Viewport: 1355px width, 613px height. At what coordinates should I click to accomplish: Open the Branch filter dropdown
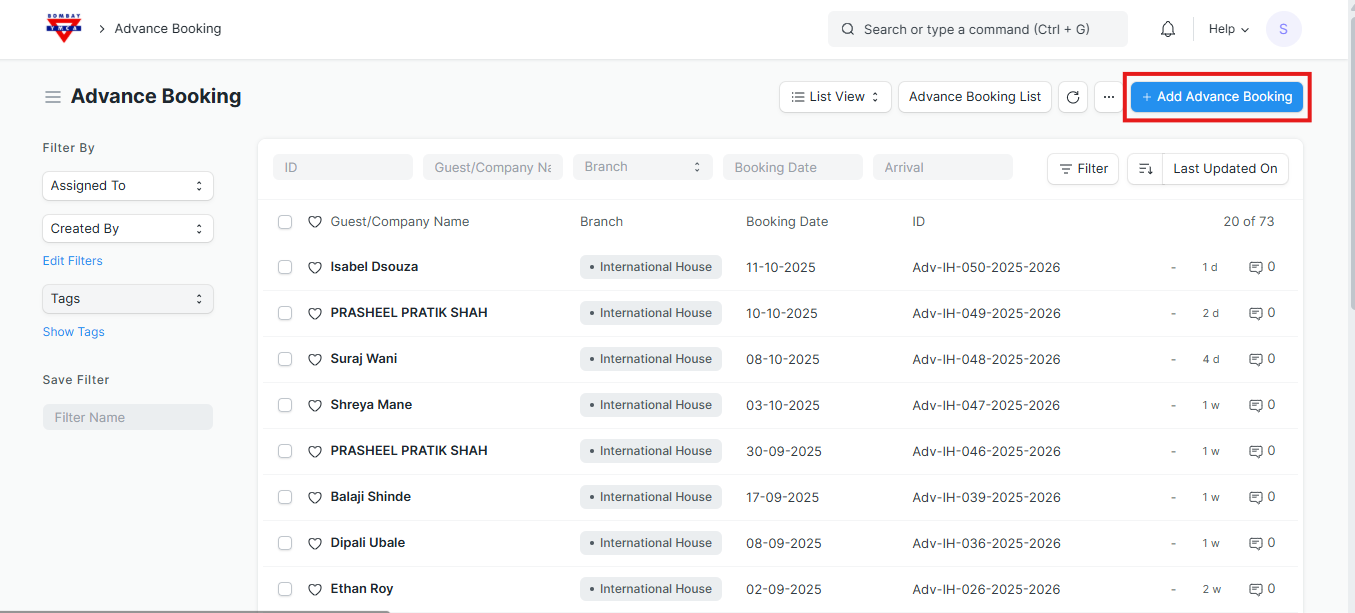[x=642, y=167]
